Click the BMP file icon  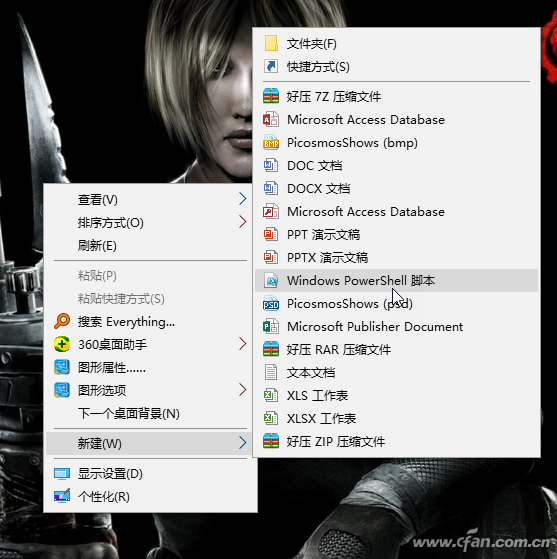(x=271, y=143)
